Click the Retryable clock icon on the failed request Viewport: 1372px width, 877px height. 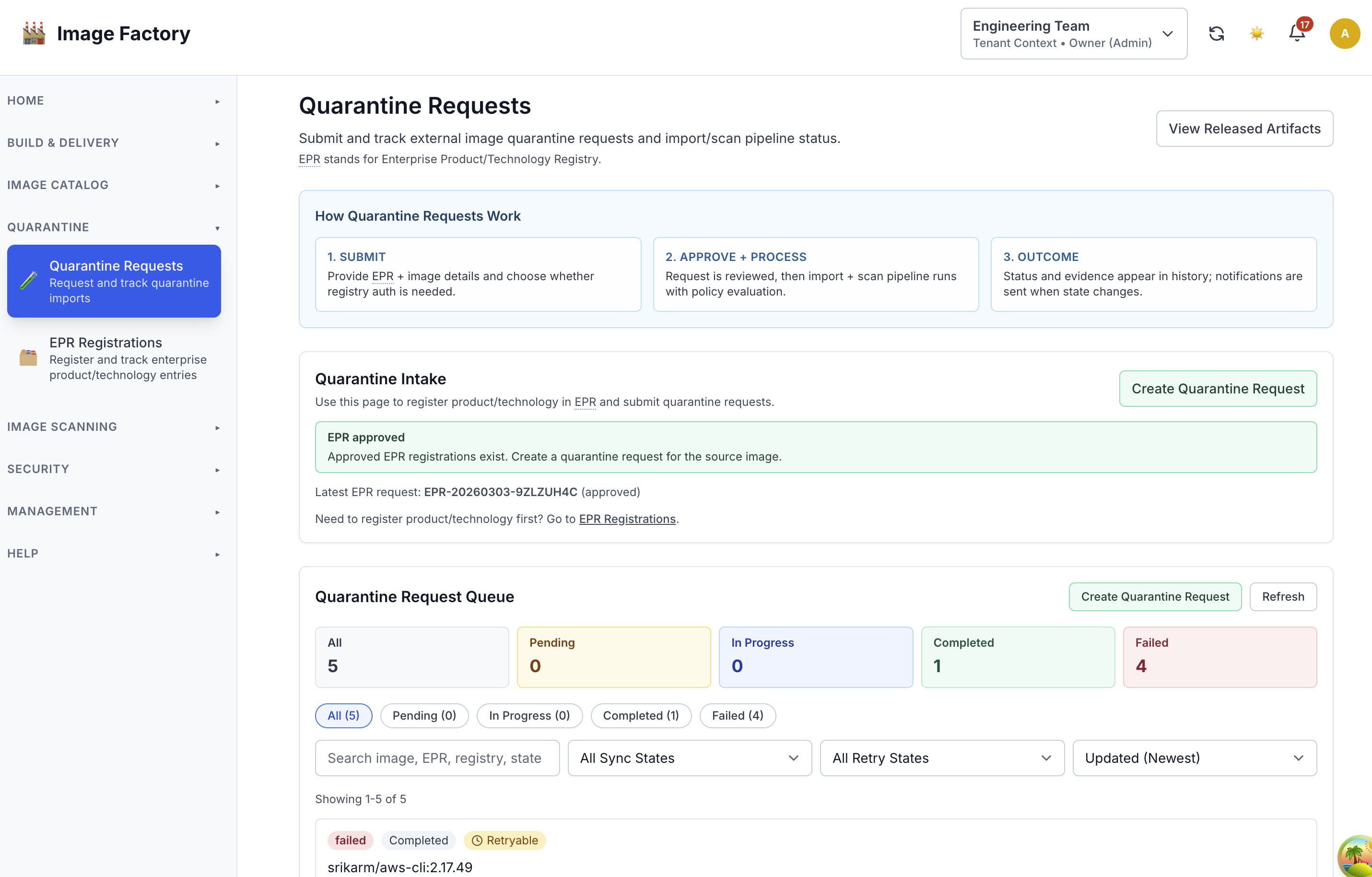[478, 840]
